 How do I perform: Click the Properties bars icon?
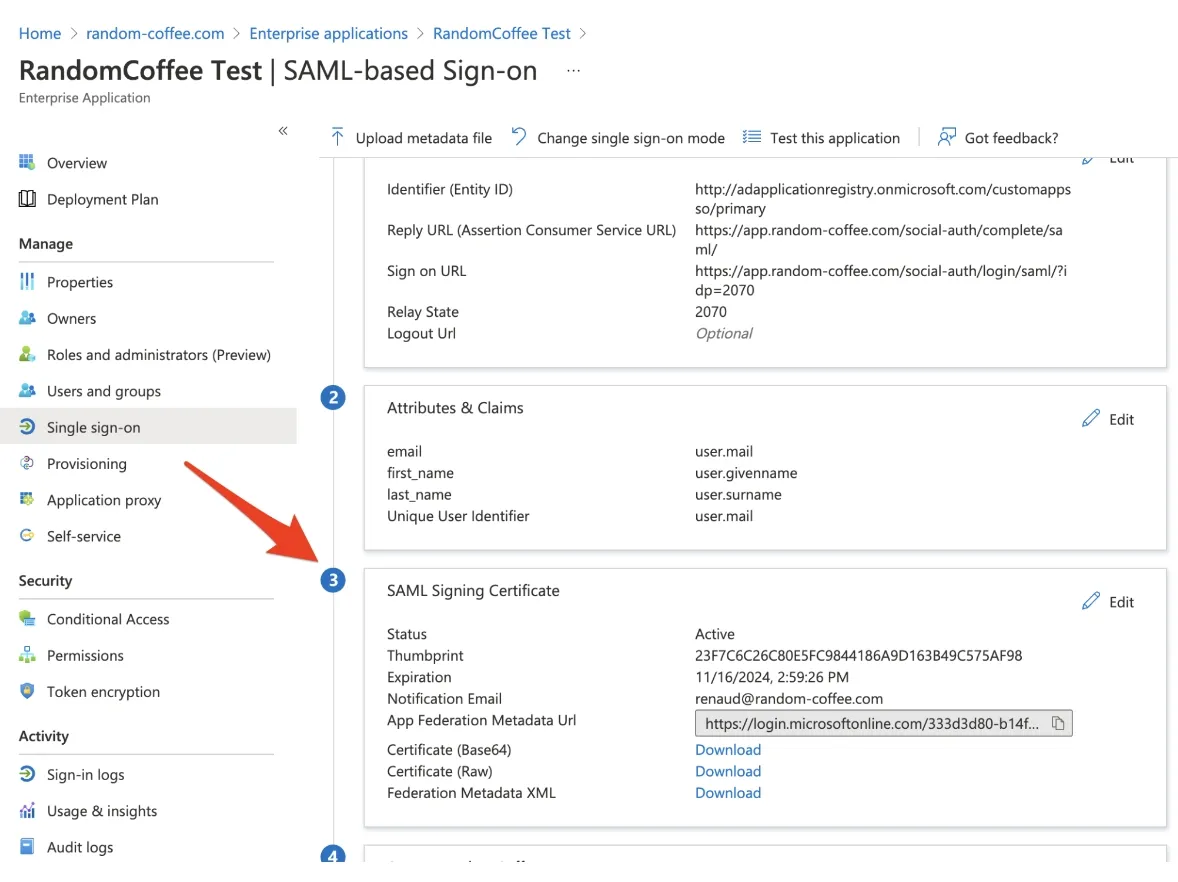[27, 282]
